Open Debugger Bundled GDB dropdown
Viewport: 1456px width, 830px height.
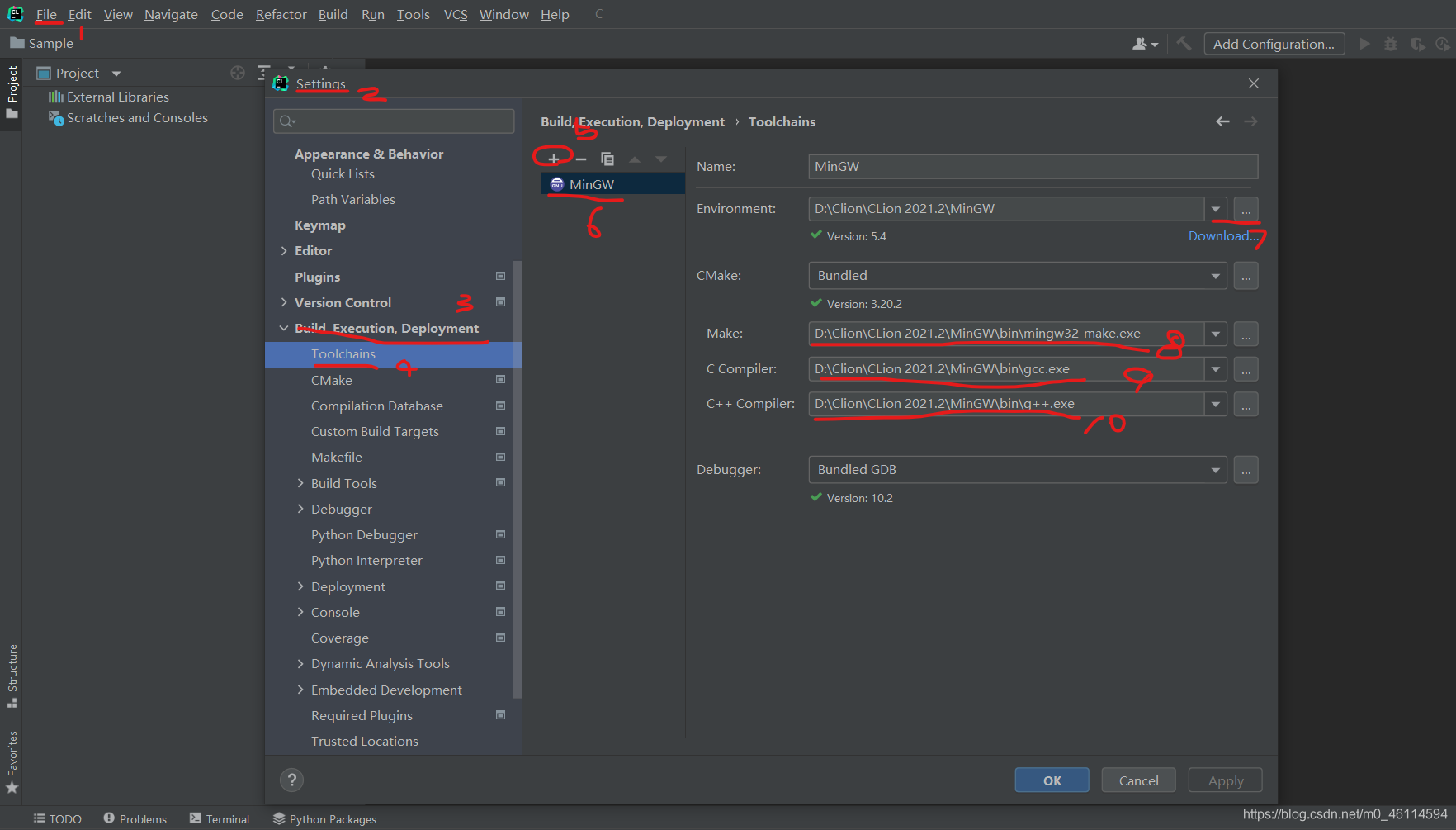tap(1215, 470)
